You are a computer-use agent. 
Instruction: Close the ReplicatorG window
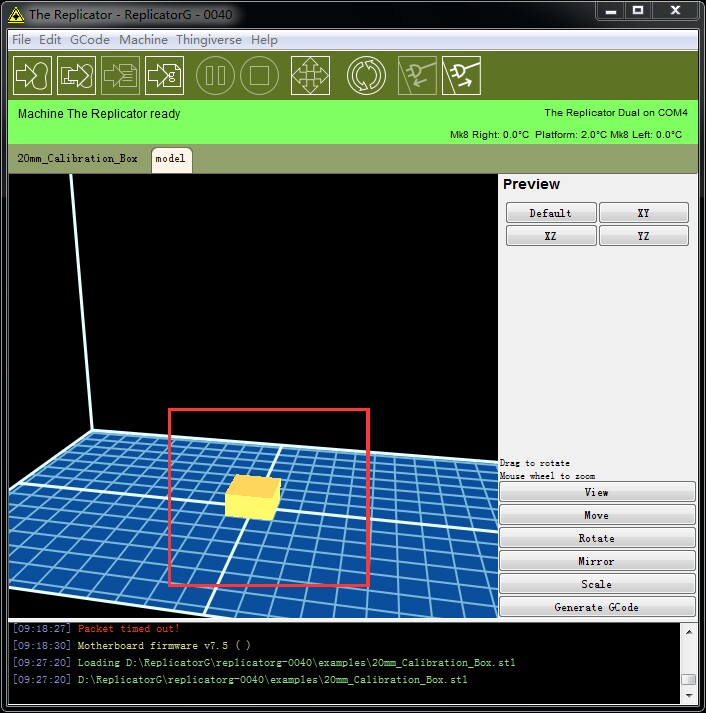(x=676, y=11)
